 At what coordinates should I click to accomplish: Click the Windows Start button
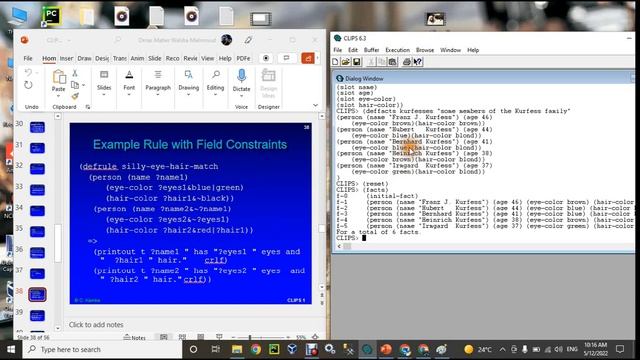[11, 349]
